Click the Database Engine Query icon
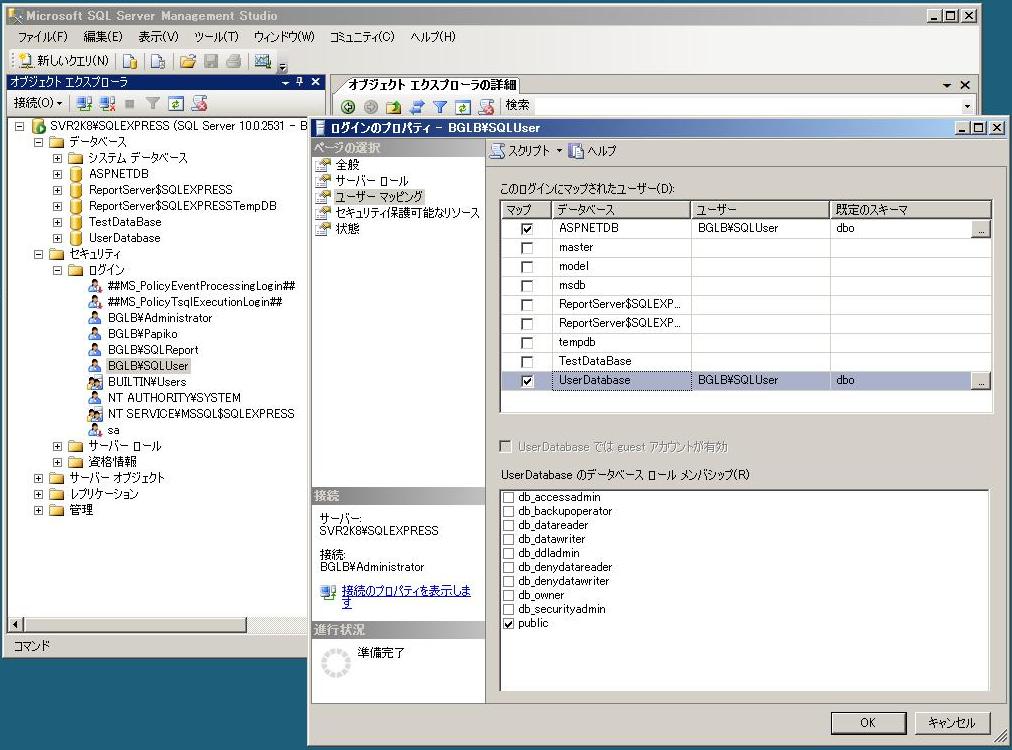The image size is (1012, 750). coord(130,61)
